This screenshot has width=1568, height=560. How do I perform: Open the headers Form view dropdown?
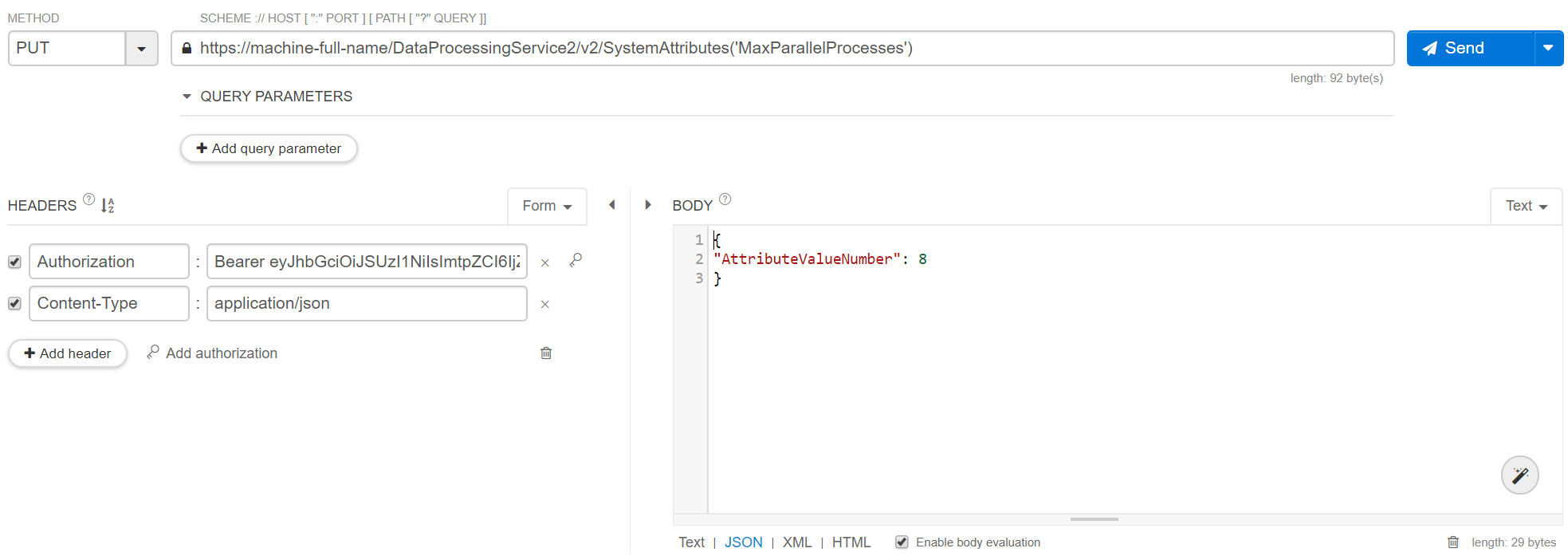coord(547,206)
